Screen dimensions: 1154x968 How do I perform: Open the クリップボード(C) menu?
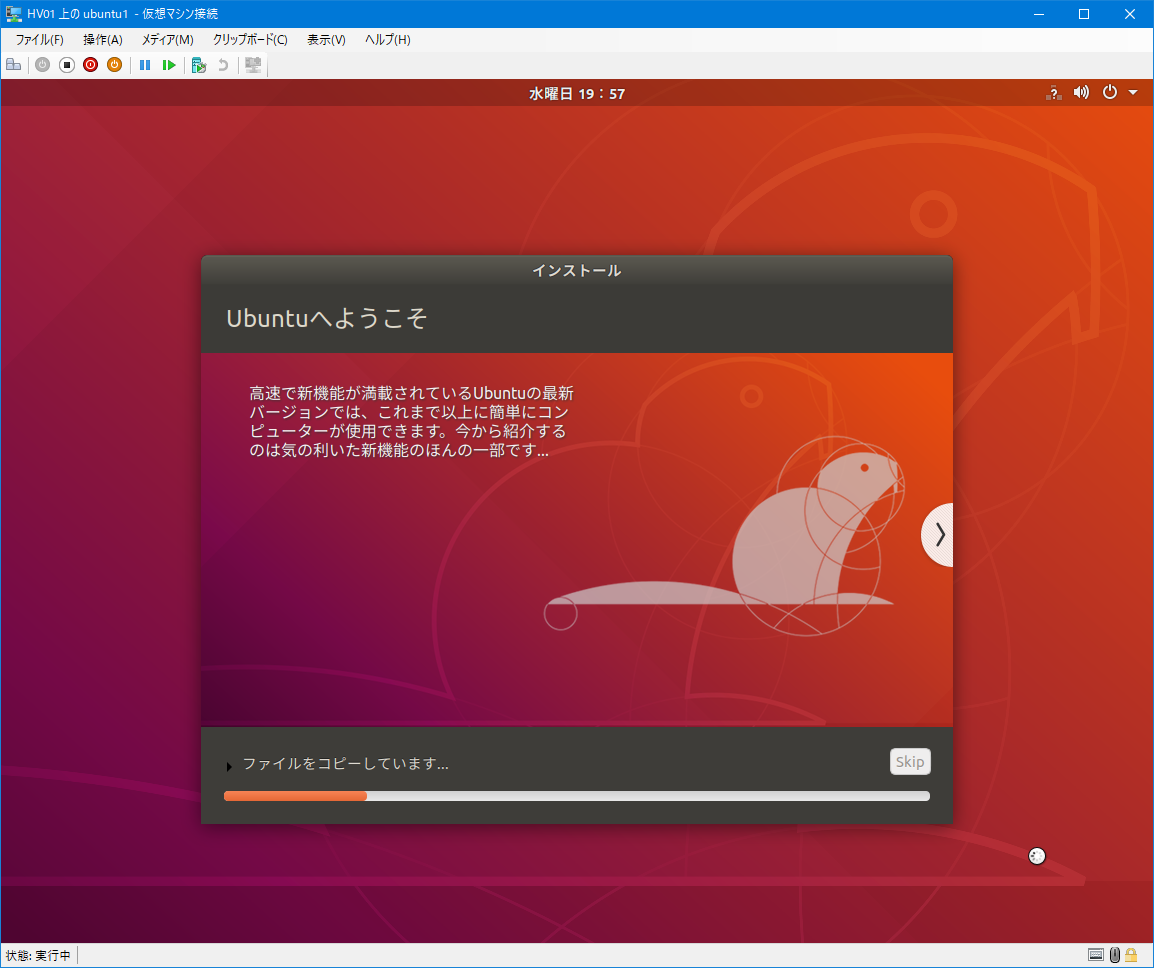pyautogui.click(x=250, y=40)
